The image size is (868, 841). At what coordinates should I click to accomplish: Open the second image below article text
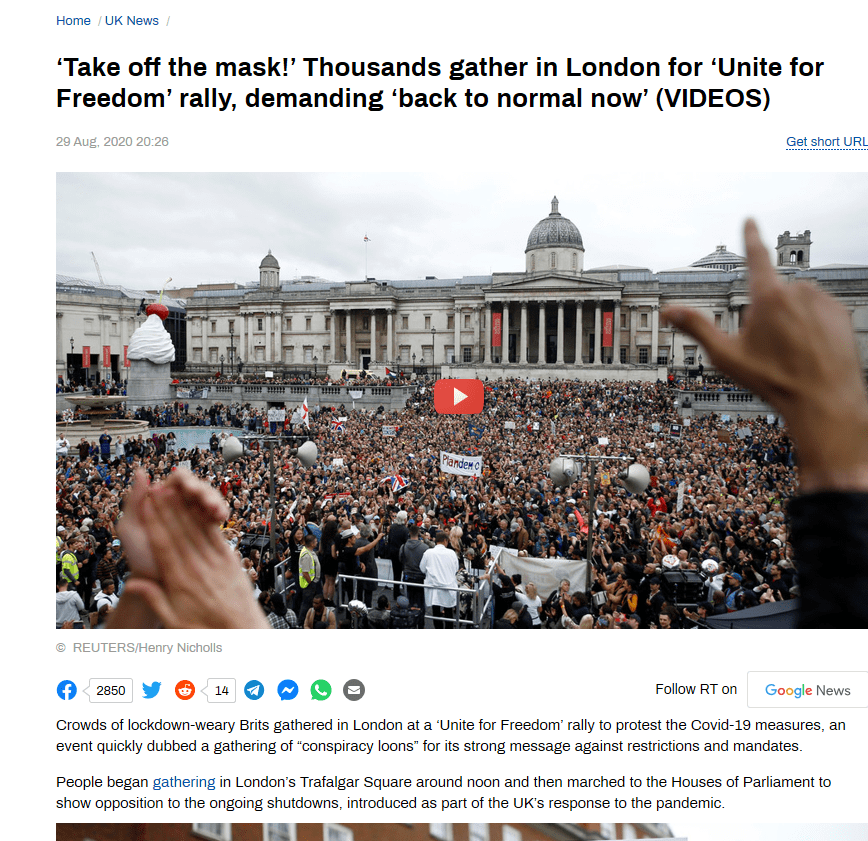tap(462, 832)
